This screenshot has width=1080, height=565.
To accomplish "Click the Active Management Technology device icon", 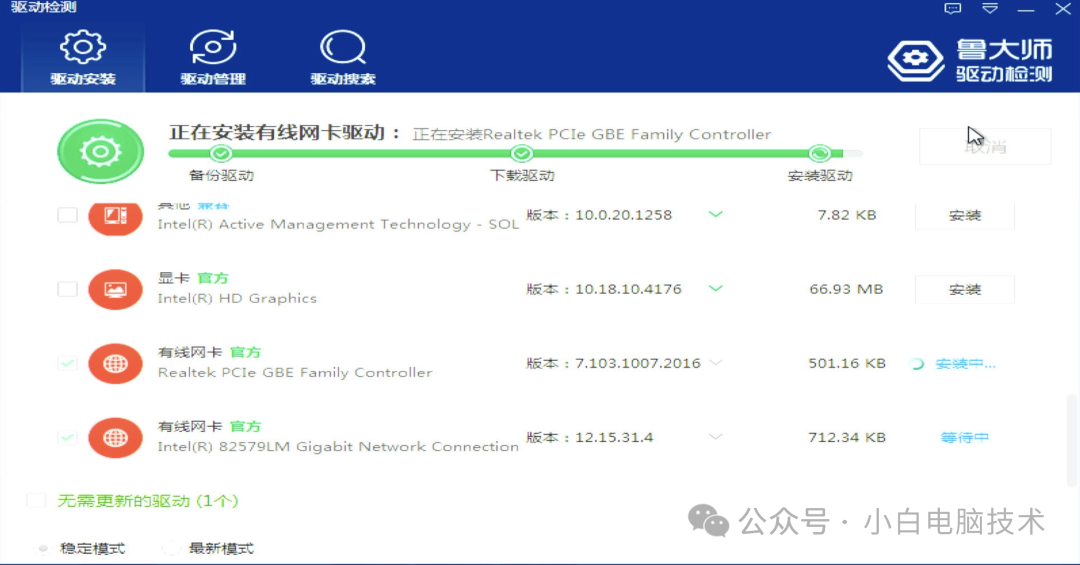I will (115, 216).
